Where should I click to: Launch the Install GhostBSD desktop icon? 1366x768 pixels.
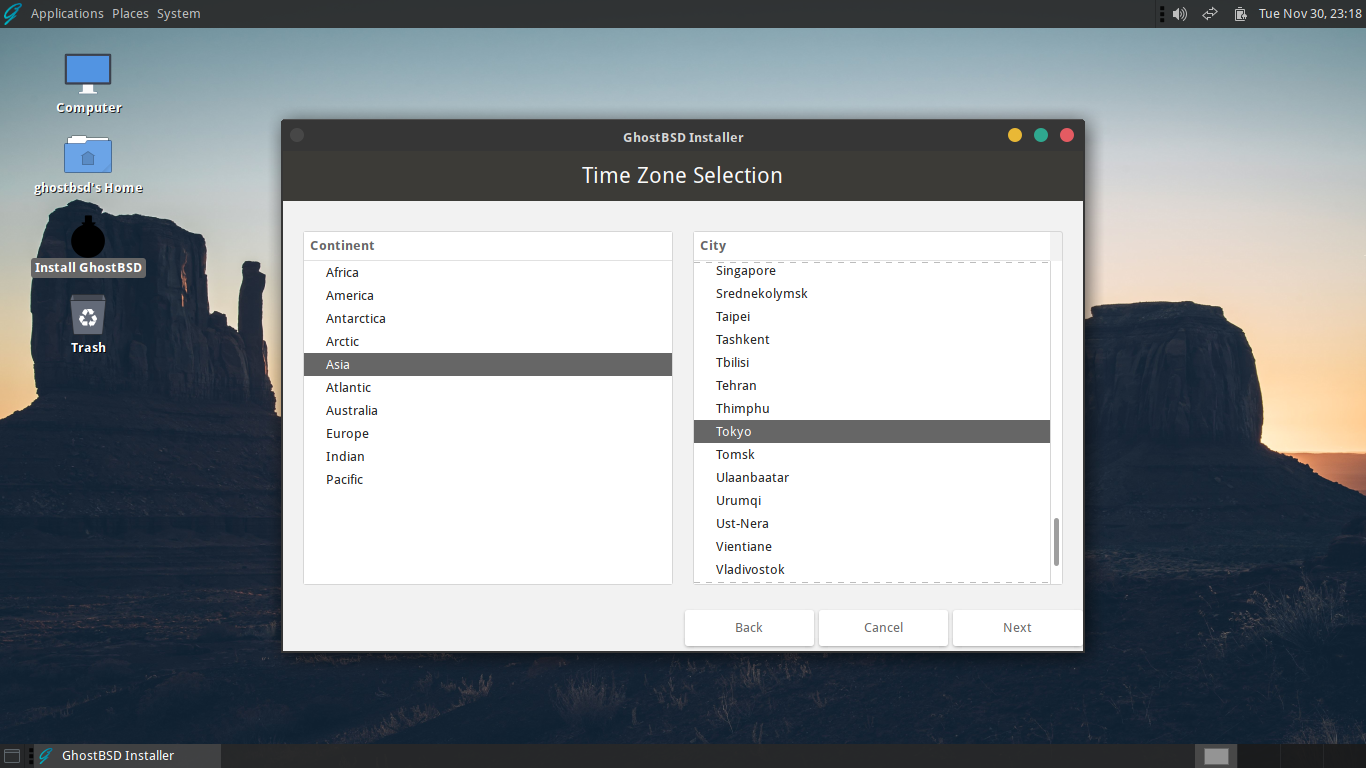tap(88, 237)
